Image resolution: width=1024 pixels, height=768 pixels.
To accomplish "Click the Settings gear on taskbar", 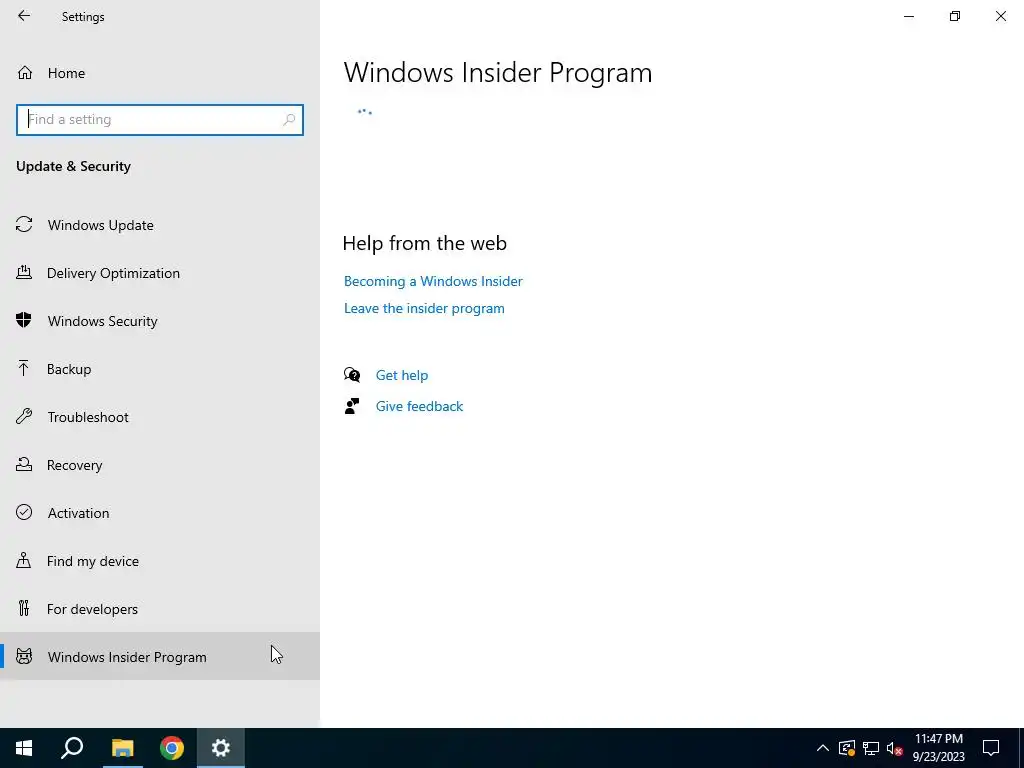I will [221, 748].
